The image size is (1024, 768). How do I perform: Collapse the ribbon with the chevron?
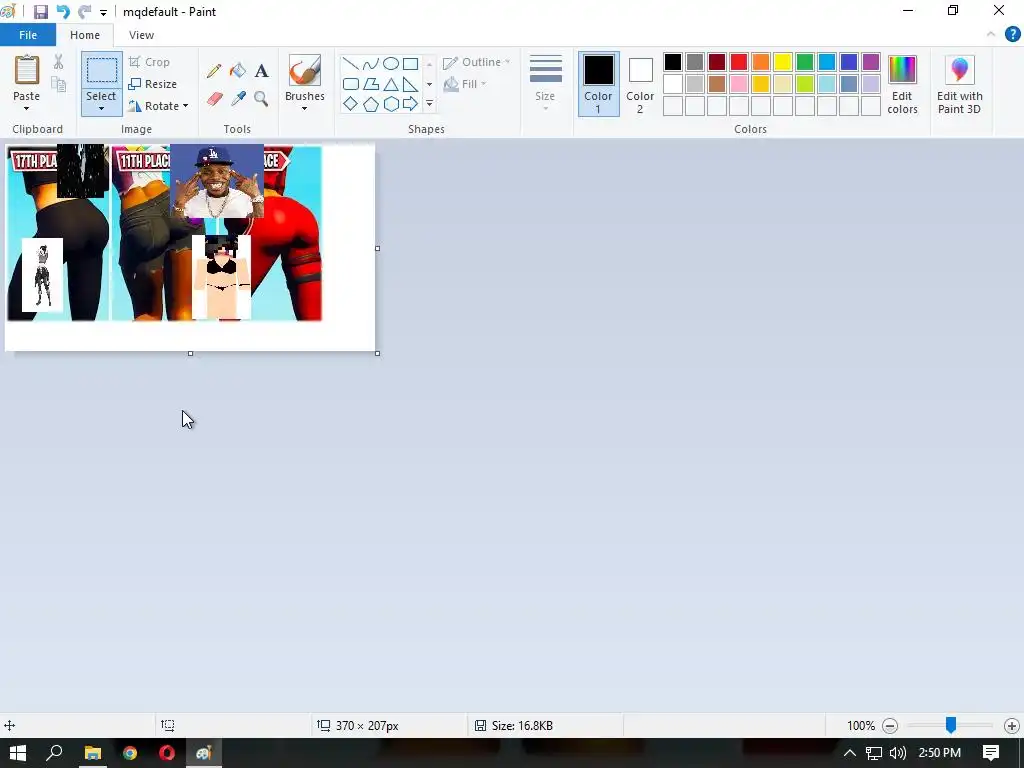pyautogui.click(x=991, y=35)
